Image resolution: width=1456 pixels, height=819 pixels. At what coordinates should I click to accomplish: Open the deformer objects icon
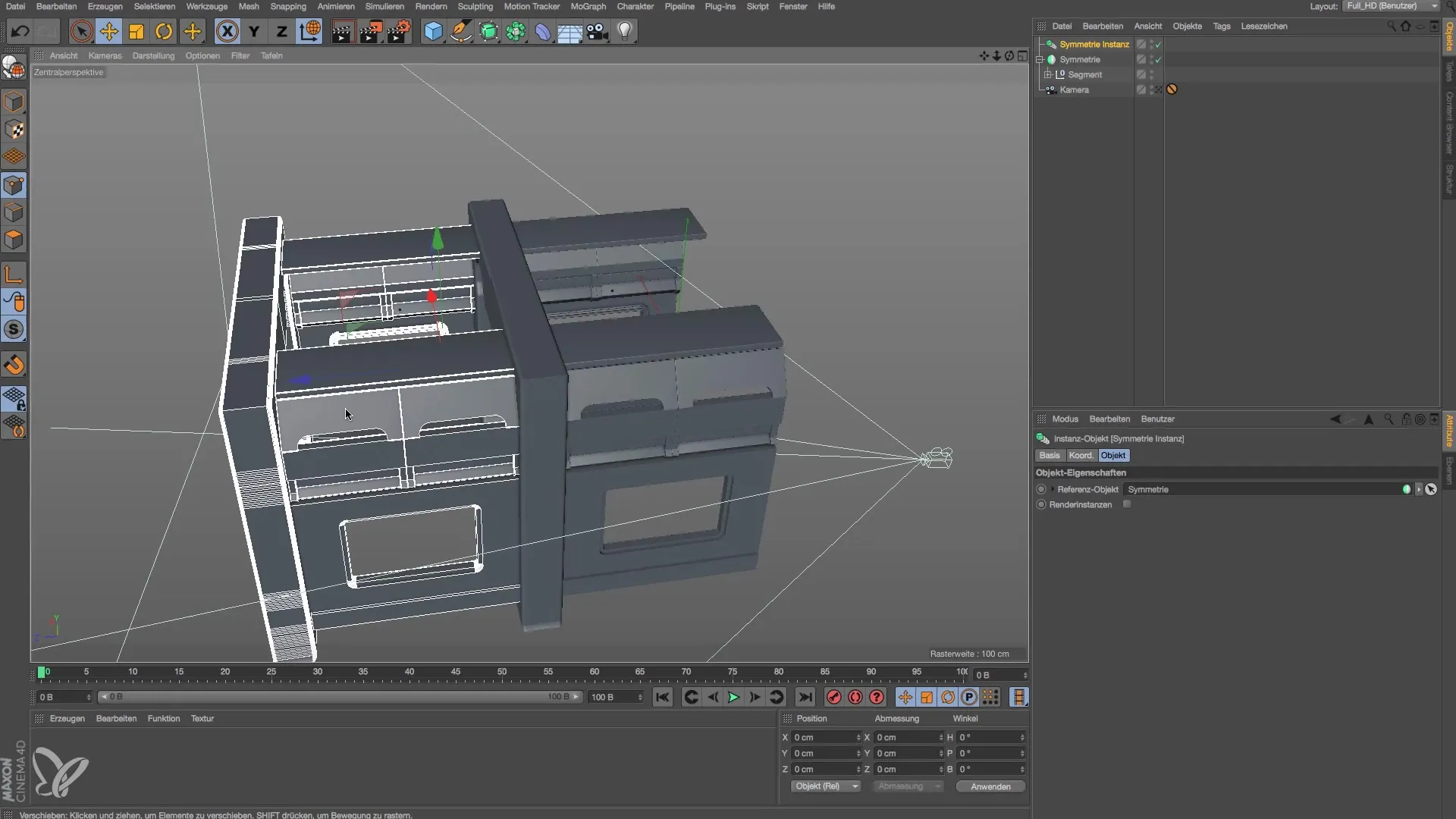(543, 31)
